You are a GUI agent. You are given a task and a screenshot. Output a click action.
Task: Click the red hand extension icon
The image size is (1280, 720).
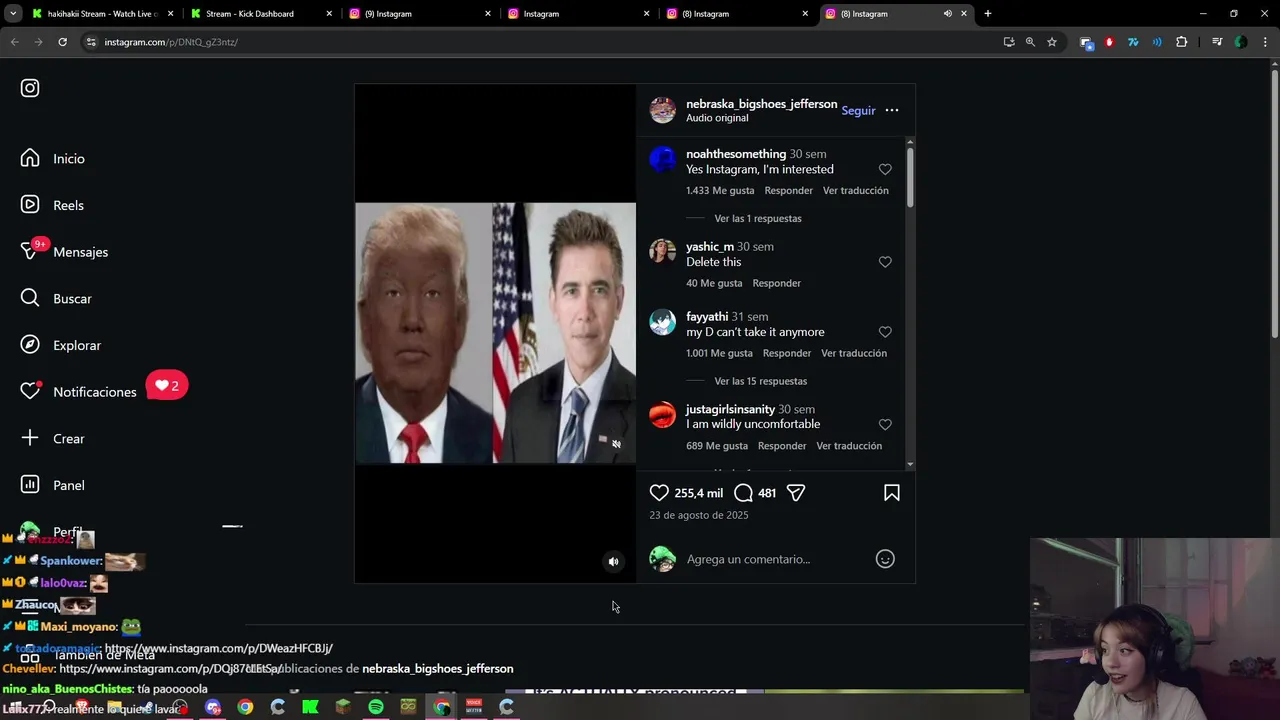click(x=1109, y=42)
